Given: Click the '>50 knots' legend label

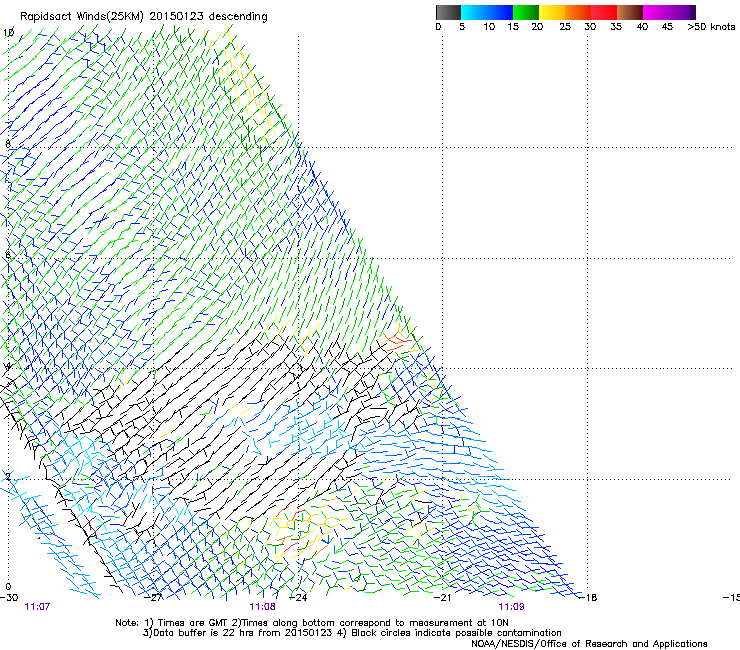Looking at the screenshot, I should tap(711, 27).
